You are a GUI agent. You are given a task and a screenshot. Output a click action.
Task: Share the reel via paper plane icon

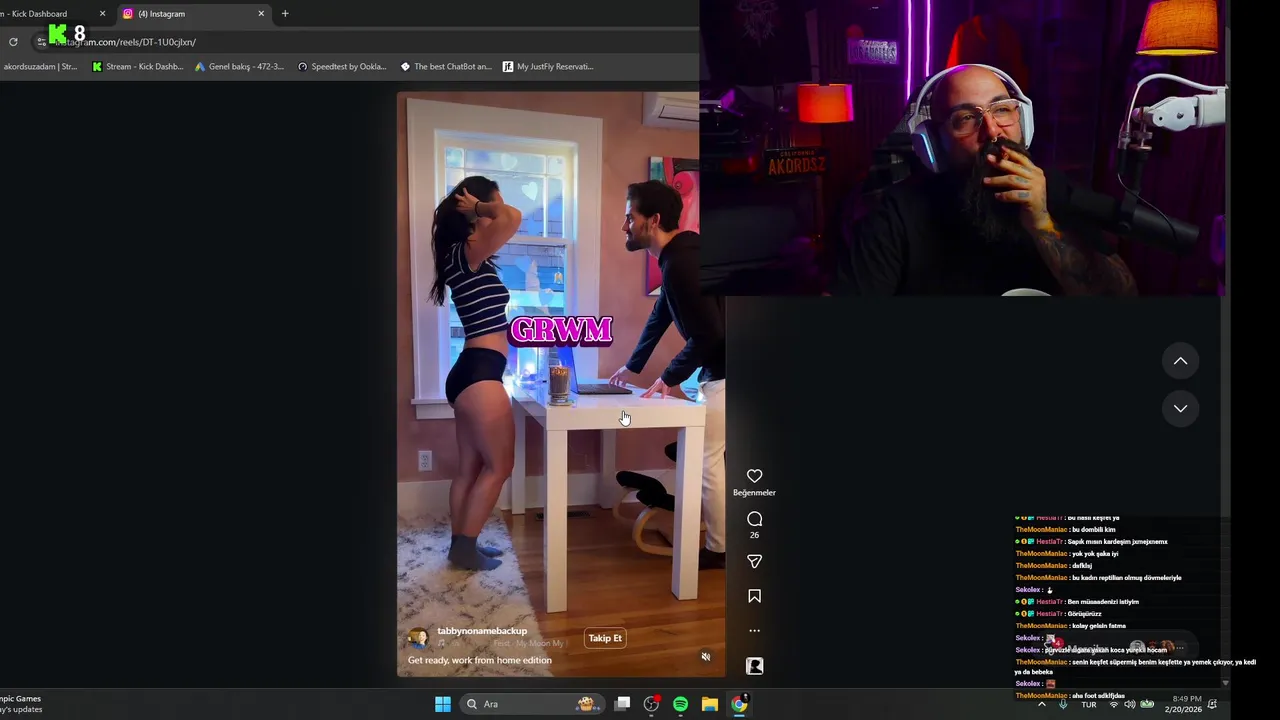pos(754,562)
